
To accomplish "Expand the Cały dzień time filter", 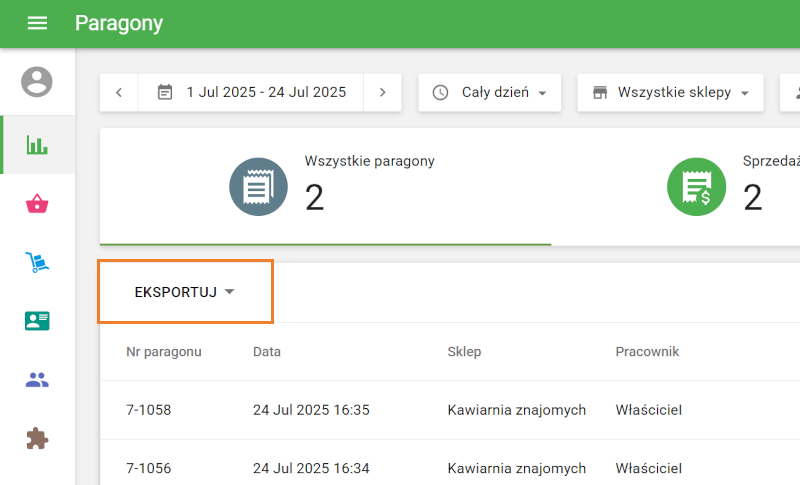I will pyautogui.click(x=489, y=93).
